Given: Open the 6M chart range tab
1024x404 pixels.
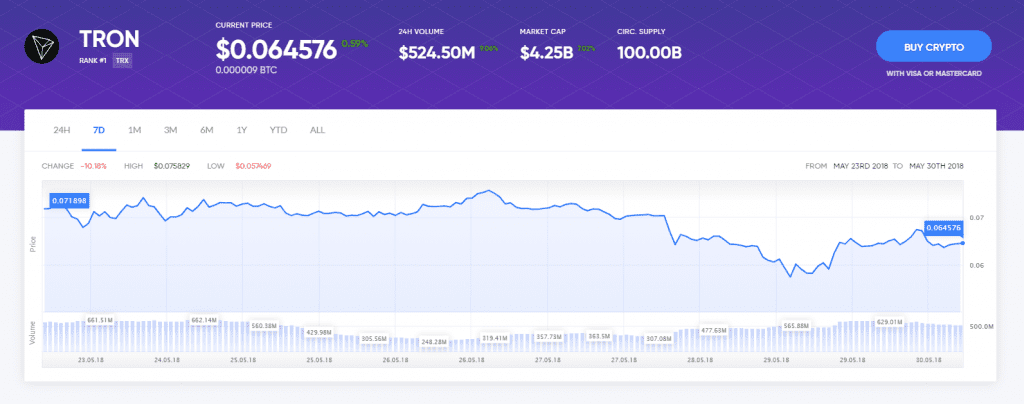Looking at the screenshot, I should click(207, 130).
